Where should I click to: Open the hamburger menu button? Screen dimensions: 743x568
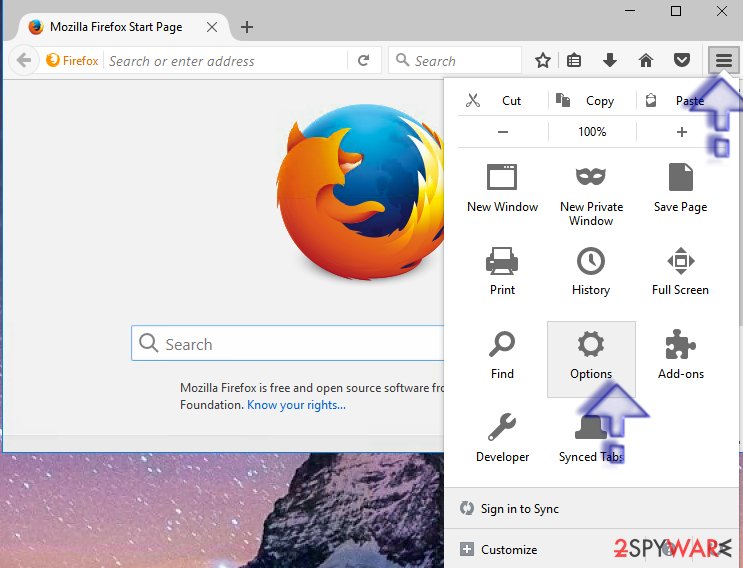click(724, 60)
